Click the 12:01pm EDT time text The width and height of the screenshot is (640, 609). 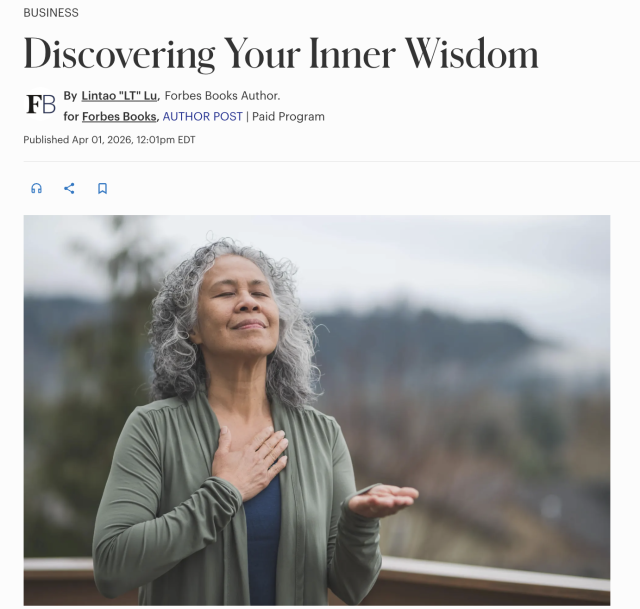[166, 140]
